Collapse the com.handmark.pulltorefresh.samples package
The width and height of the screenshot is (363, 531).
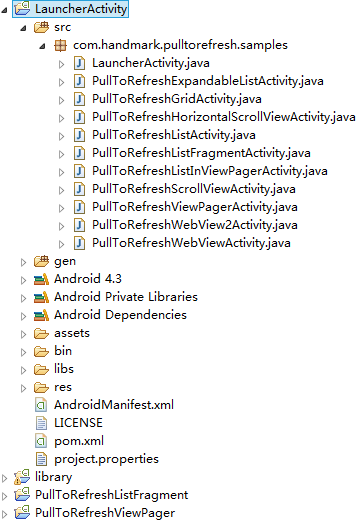(42, 46)
